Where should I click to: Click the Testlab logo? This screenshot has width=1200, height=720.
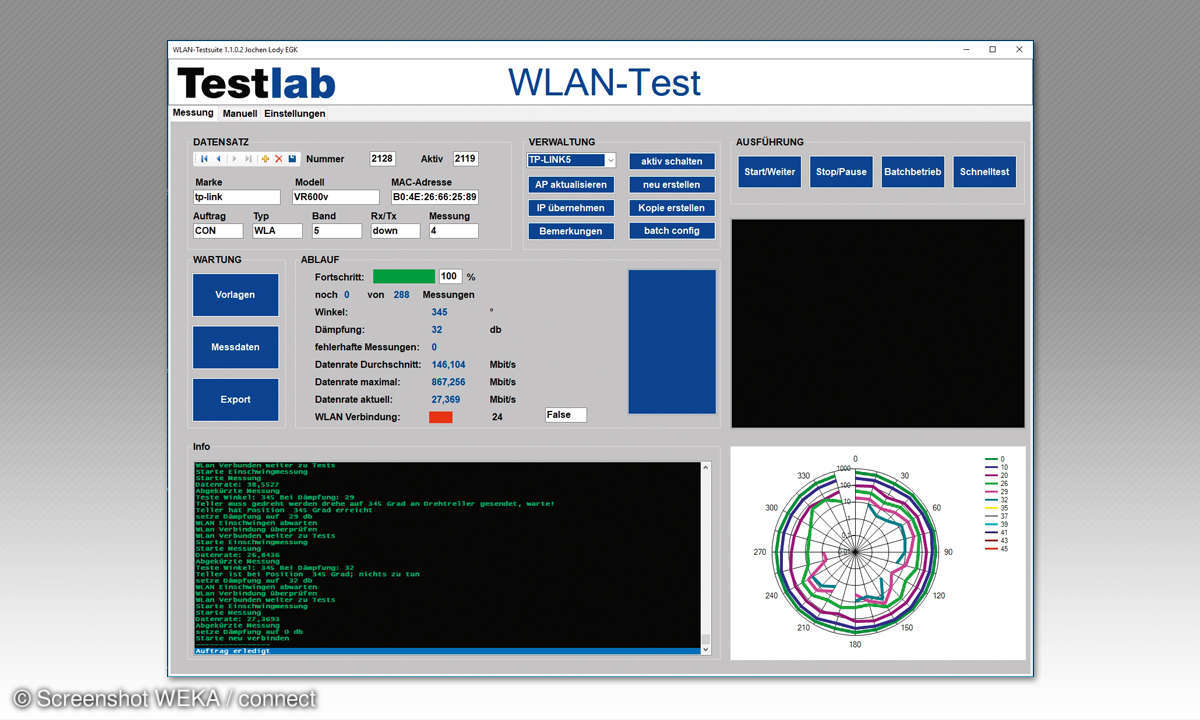[256, 83]
